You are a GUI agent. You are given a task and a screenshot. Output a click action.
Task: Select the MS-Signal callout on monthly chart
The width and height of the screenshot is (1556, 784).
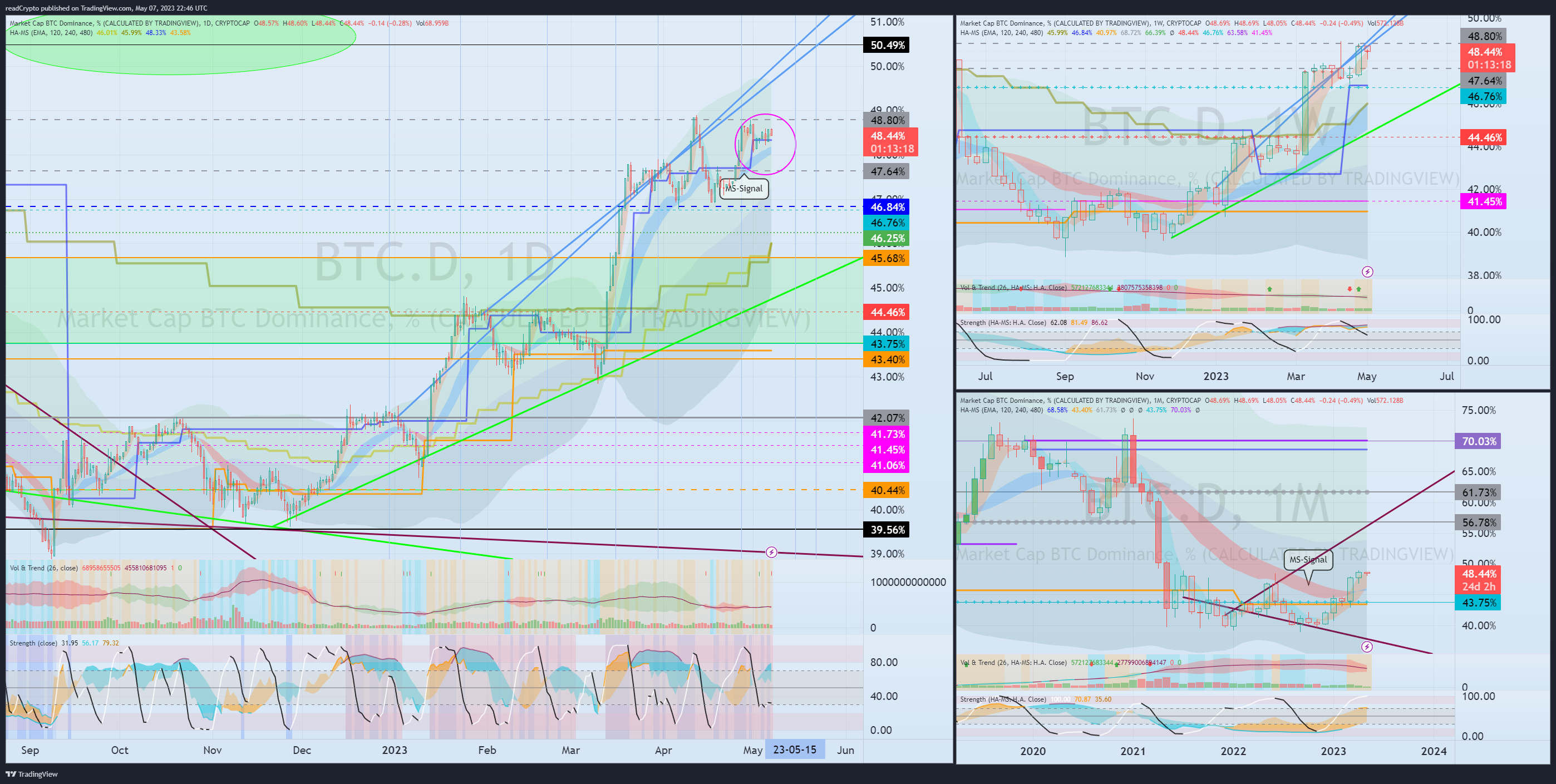tap(1308, 559)
